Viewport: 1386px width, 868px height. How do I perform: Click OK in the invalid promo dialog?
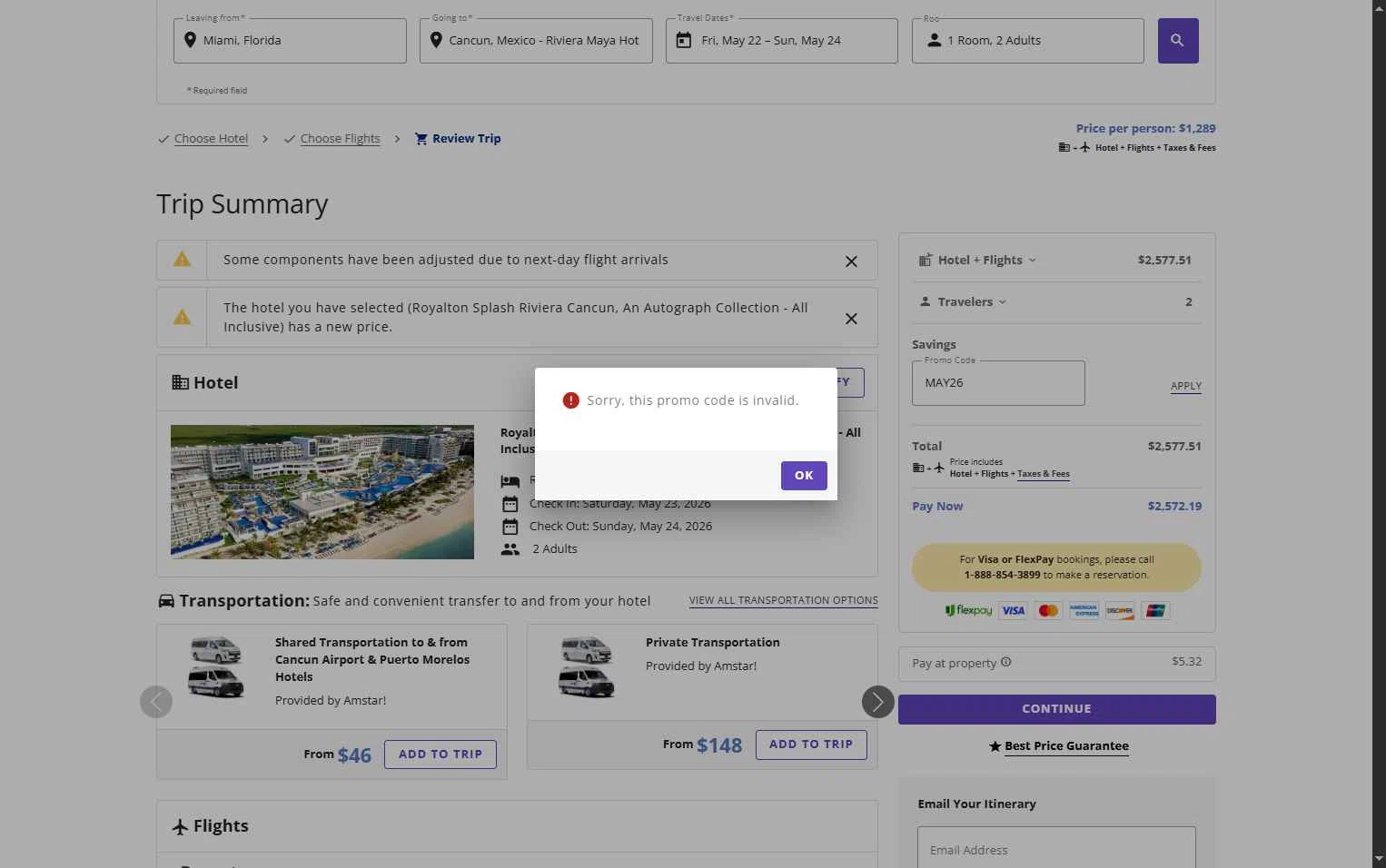click(x=804, y=476)
